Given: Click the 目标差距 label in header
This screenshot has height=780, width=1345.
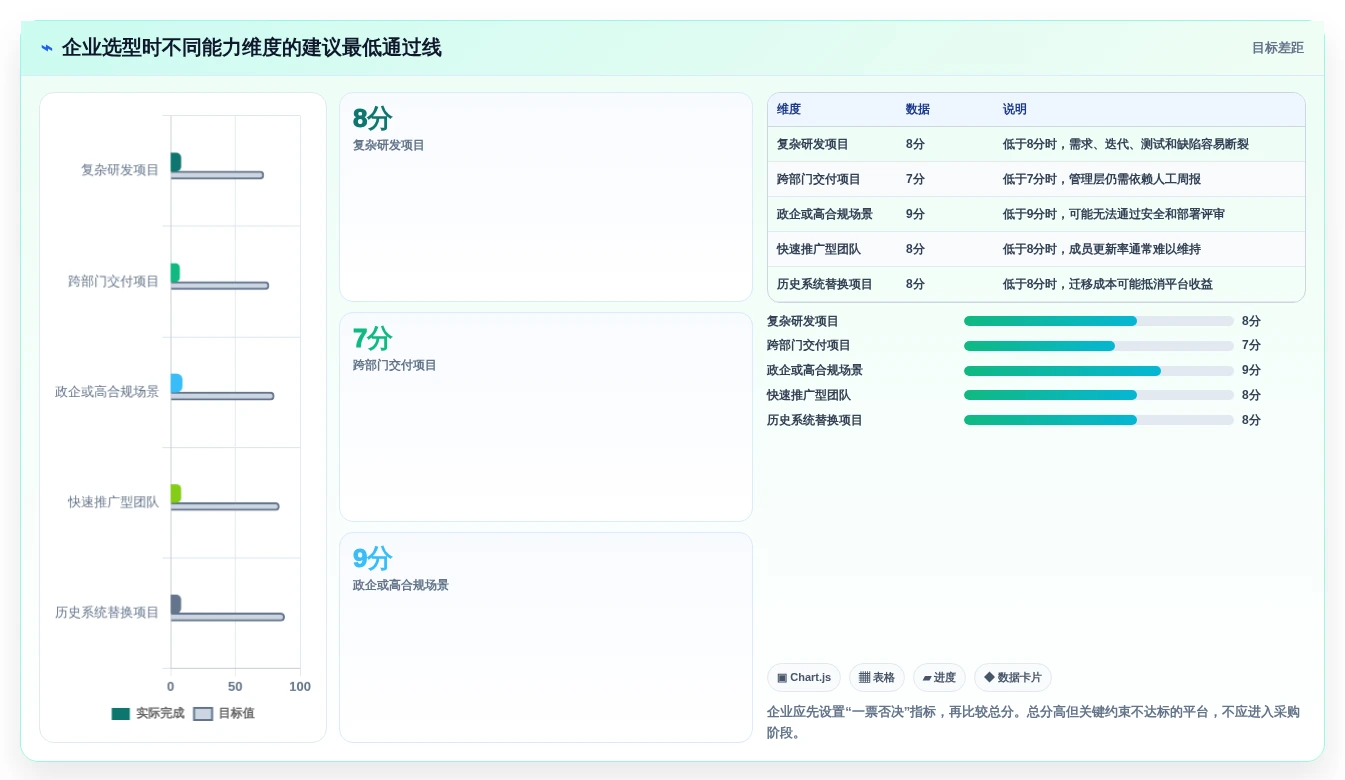Looking at the screenshot, I should (1277, 48).
